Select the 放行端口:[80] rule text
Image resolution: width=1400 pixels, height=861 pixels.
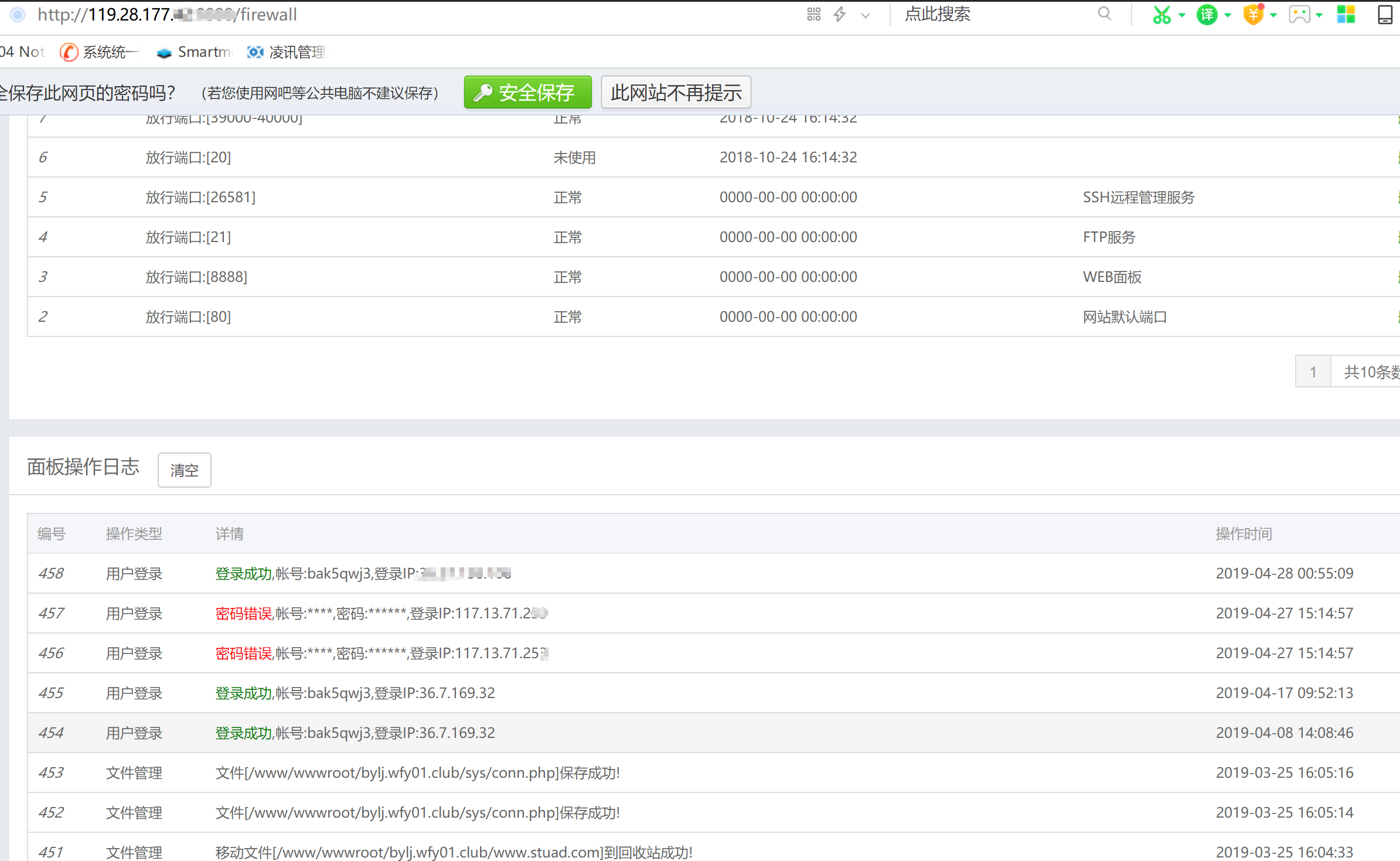(188, 317)
